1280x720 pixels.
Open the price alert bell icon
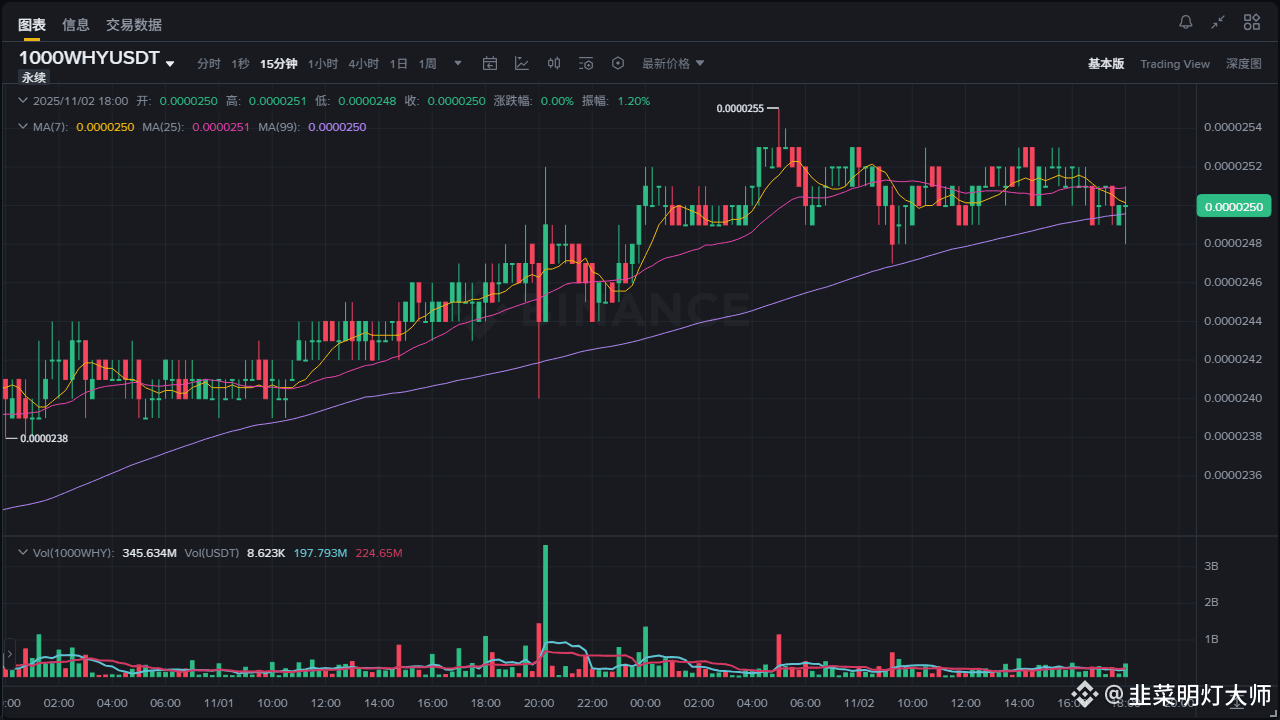(x=1186, y=21)
